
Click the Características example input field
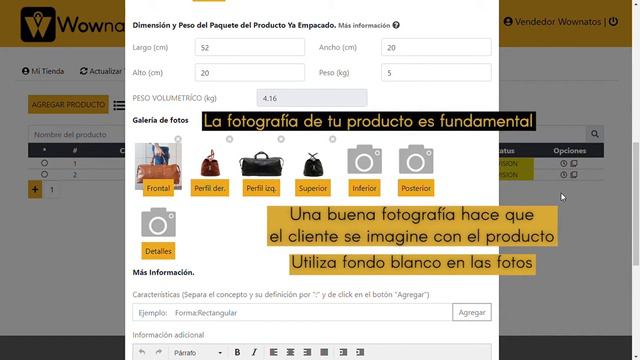(x=292, y=312)
